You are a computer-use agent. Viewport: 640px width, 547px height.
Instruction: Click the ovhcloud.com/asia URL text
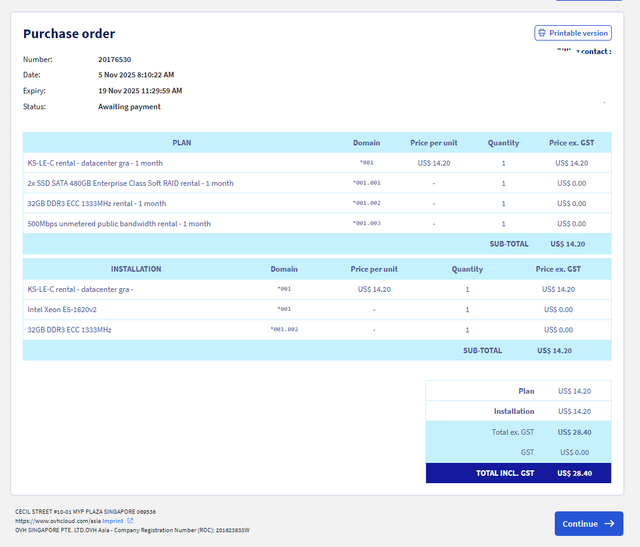click(x=58, y=521)
